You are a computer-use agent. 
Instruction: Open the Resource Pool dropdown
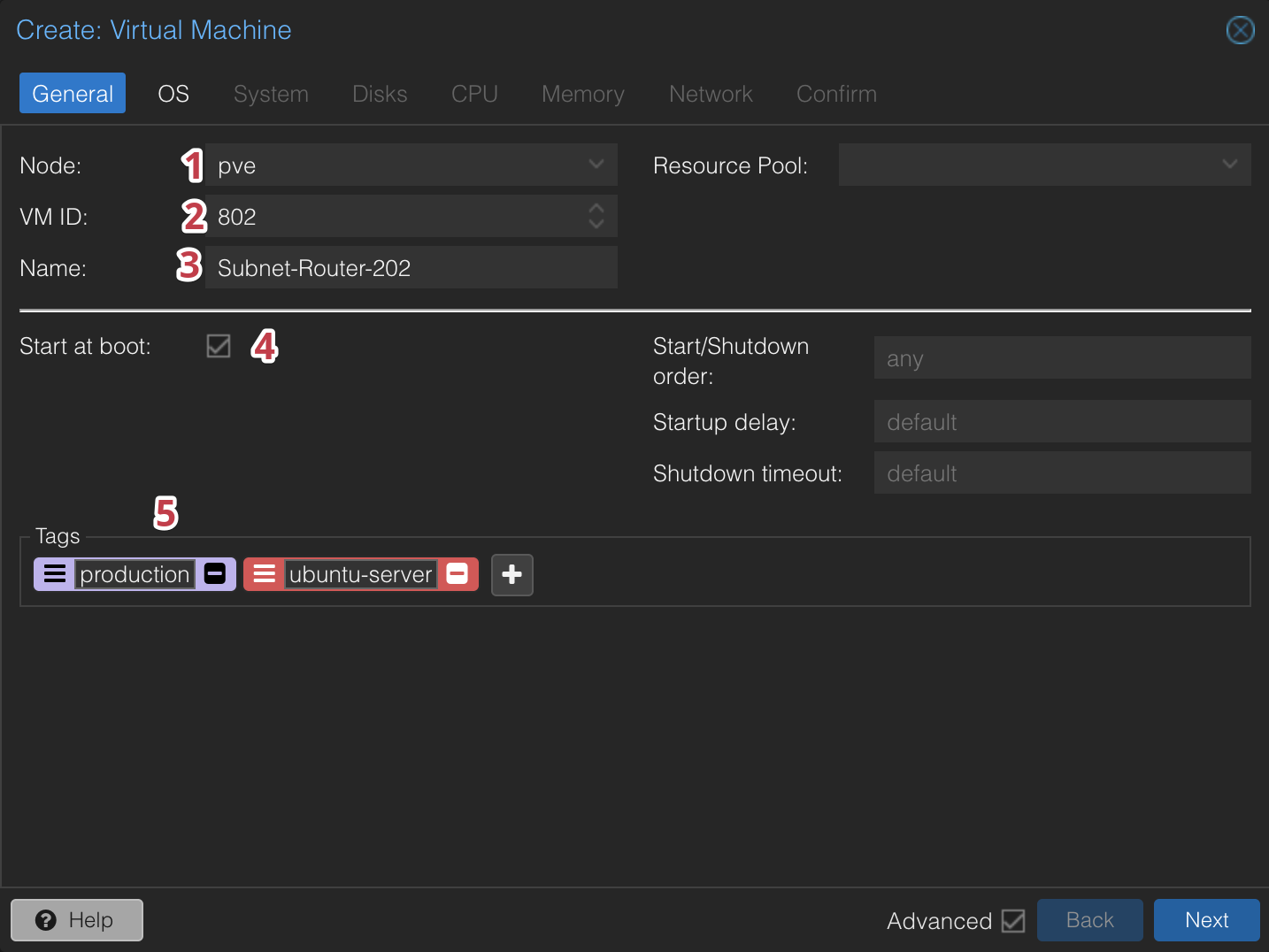click(1228, 165)
